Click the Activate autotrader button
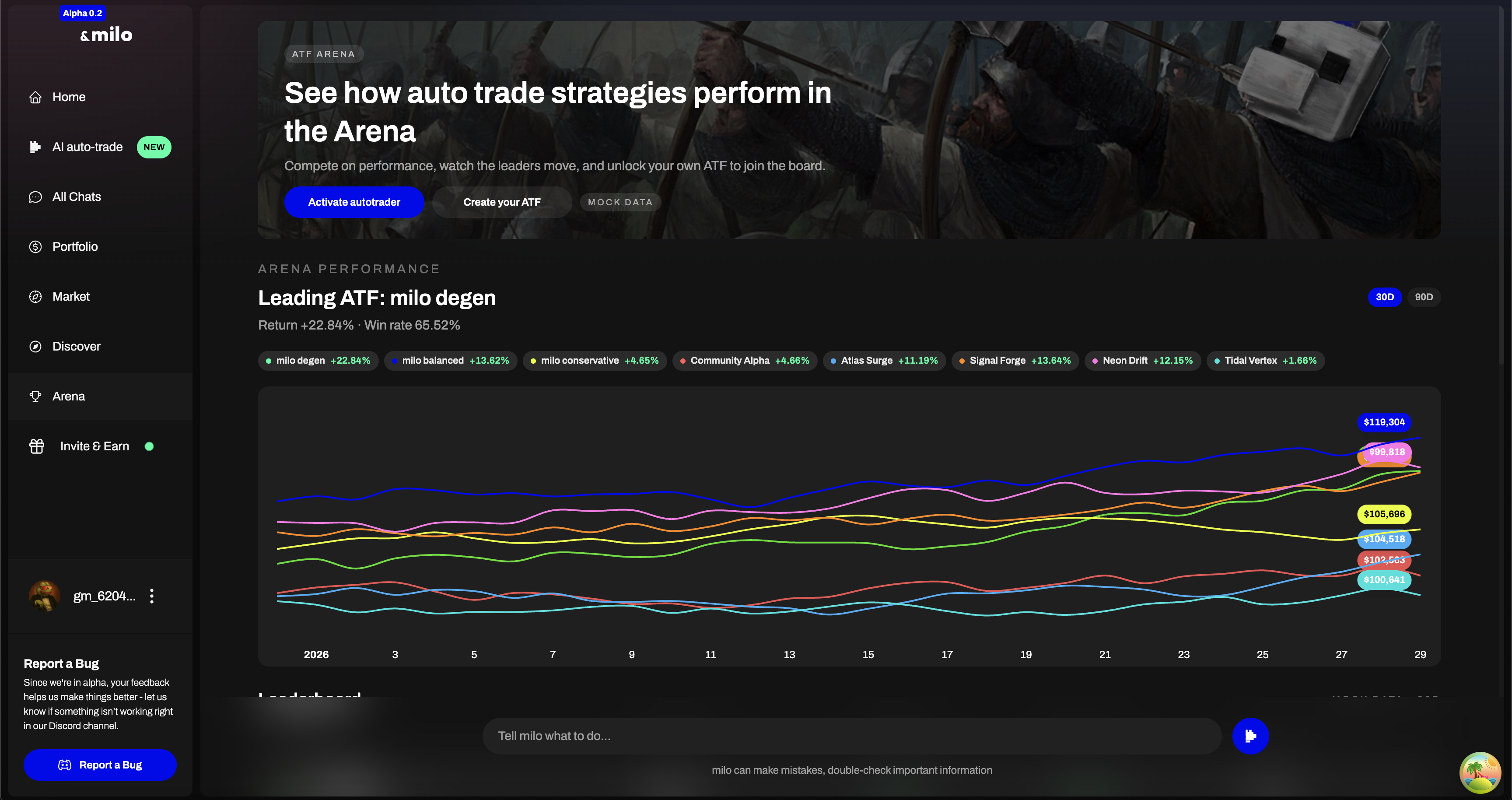1512x800 pixels. click(x=354, y=202)
